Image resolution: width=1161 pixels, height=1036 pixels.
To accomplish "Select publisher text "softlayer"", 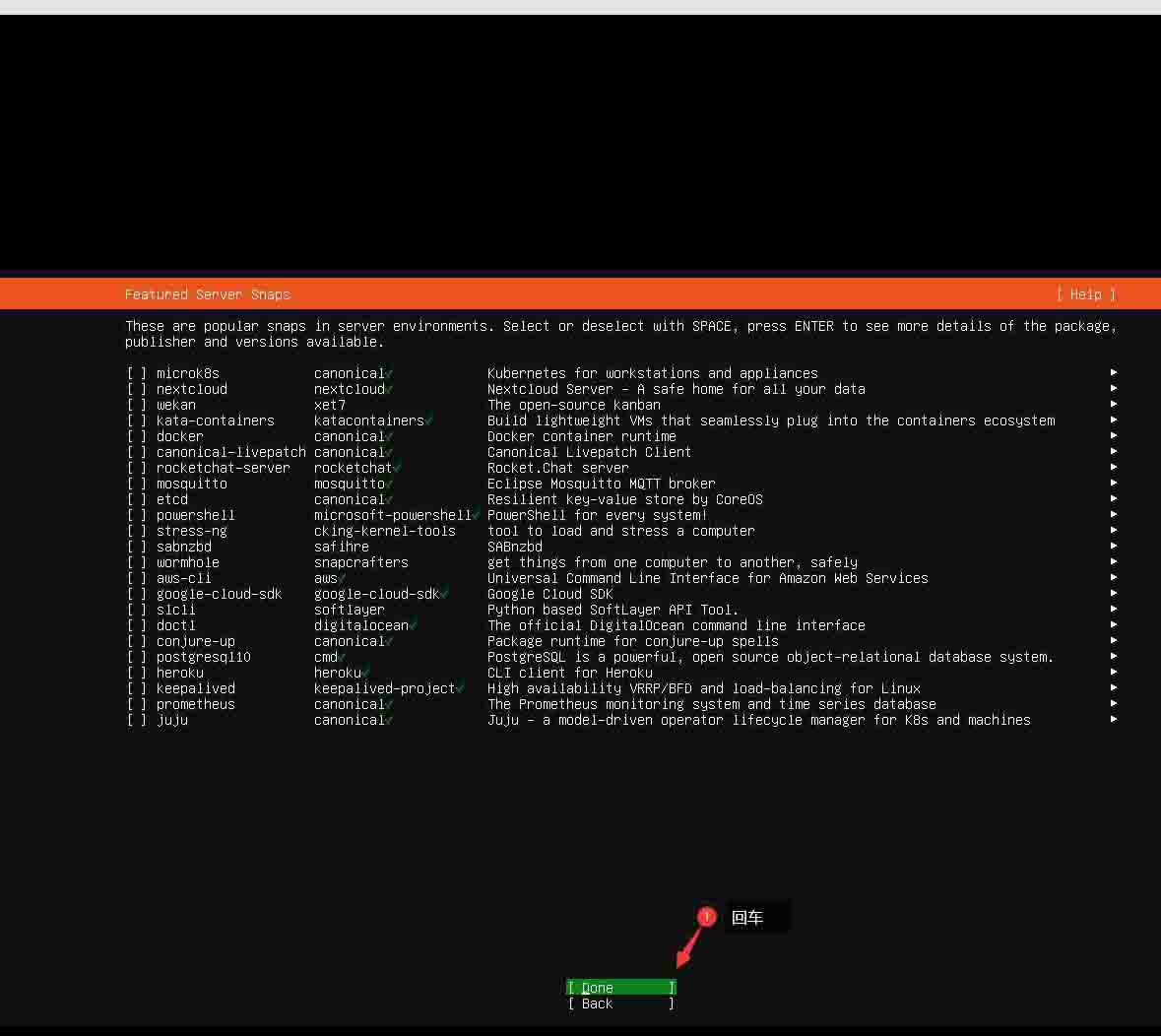I will click(x=350, y=610).
